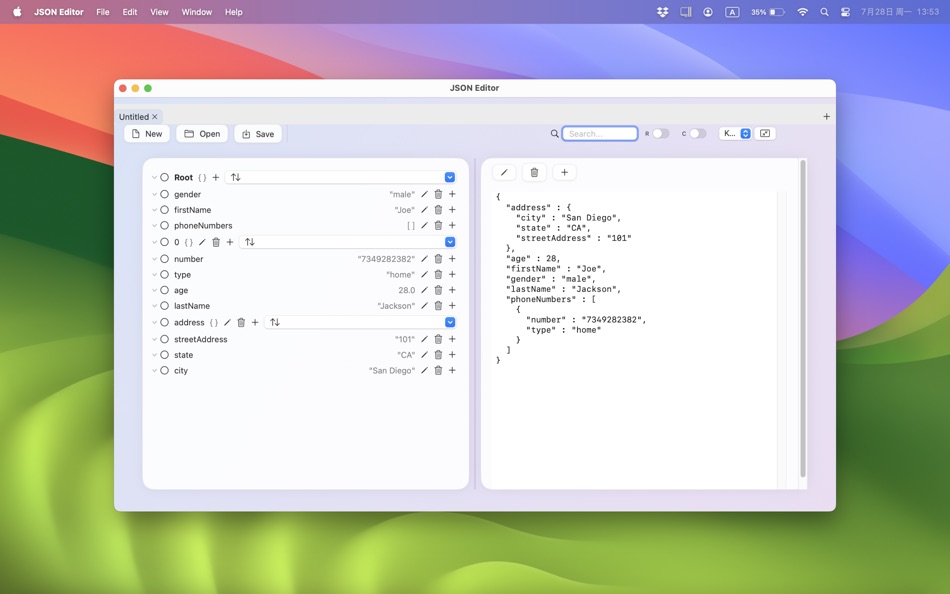
Task: Click the search magnifier icon in toolbar
Action: pyautogui.click(x=554, y=133)
